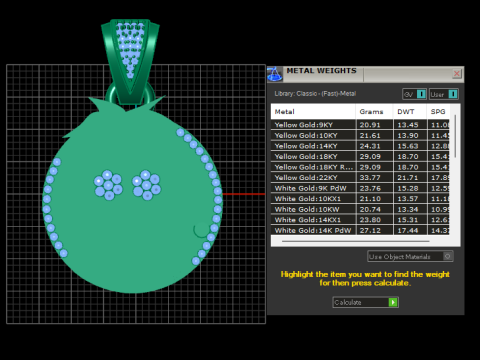Toggle the User library switch
The width and height of the screenshot is (480, 360).
(x=444, y=94)
